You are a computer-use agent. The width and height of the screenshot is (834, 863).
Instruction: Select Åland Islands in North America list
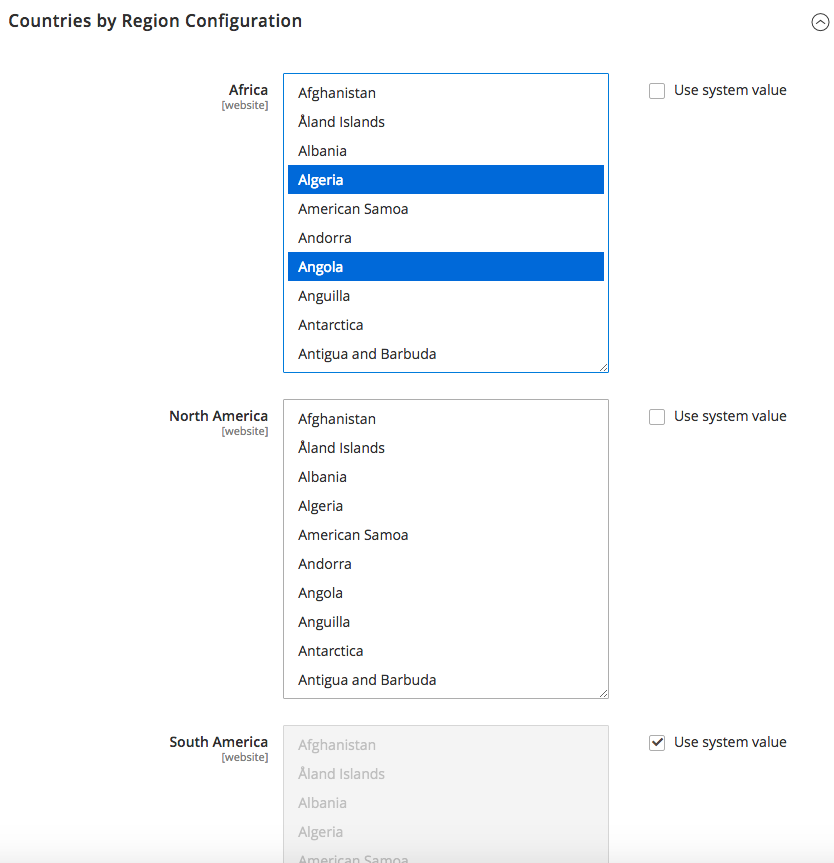click(x=445, y=447)
